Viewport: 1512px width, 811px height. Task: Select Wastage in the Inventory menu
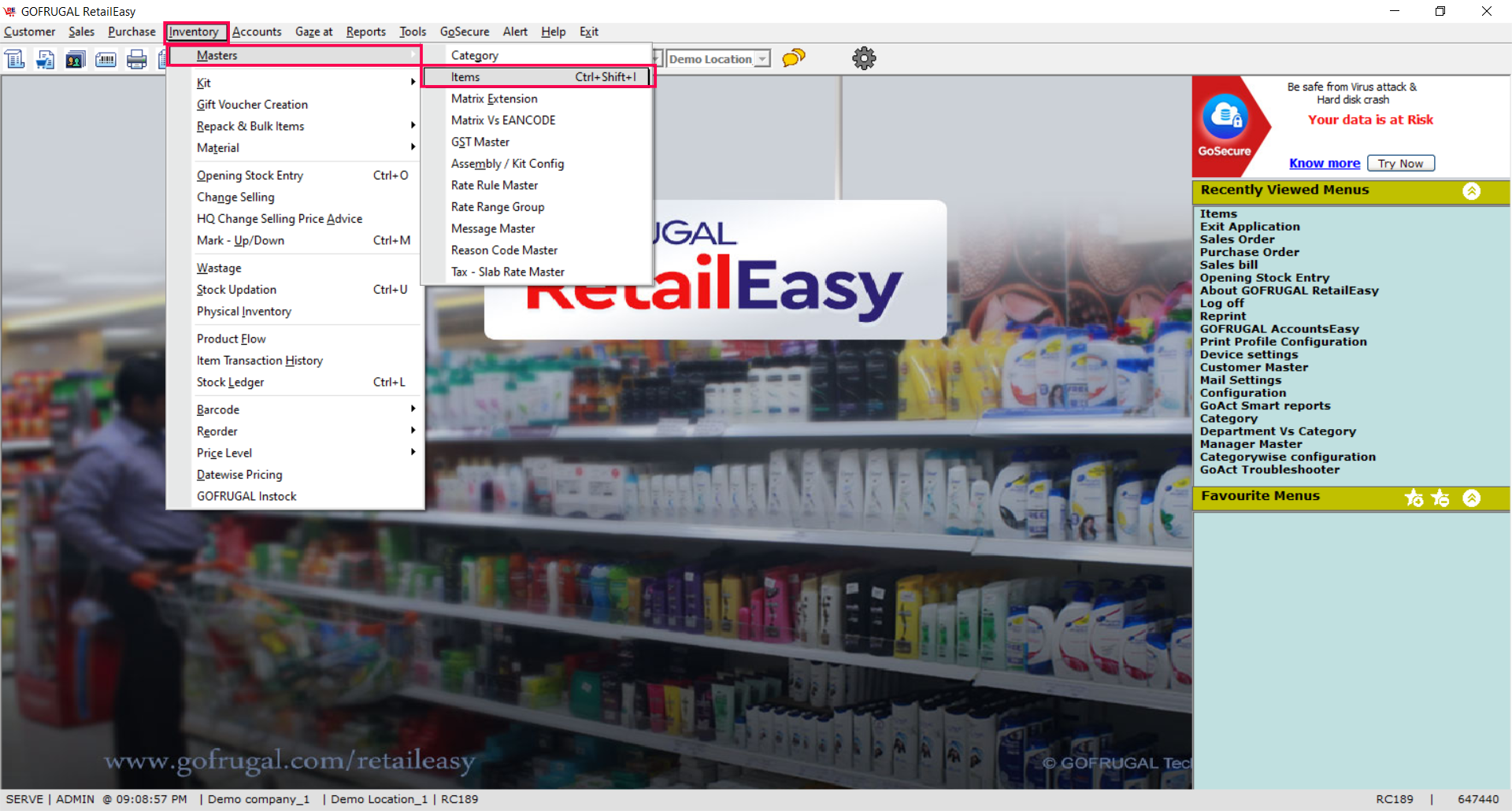[x=295, y=268]
